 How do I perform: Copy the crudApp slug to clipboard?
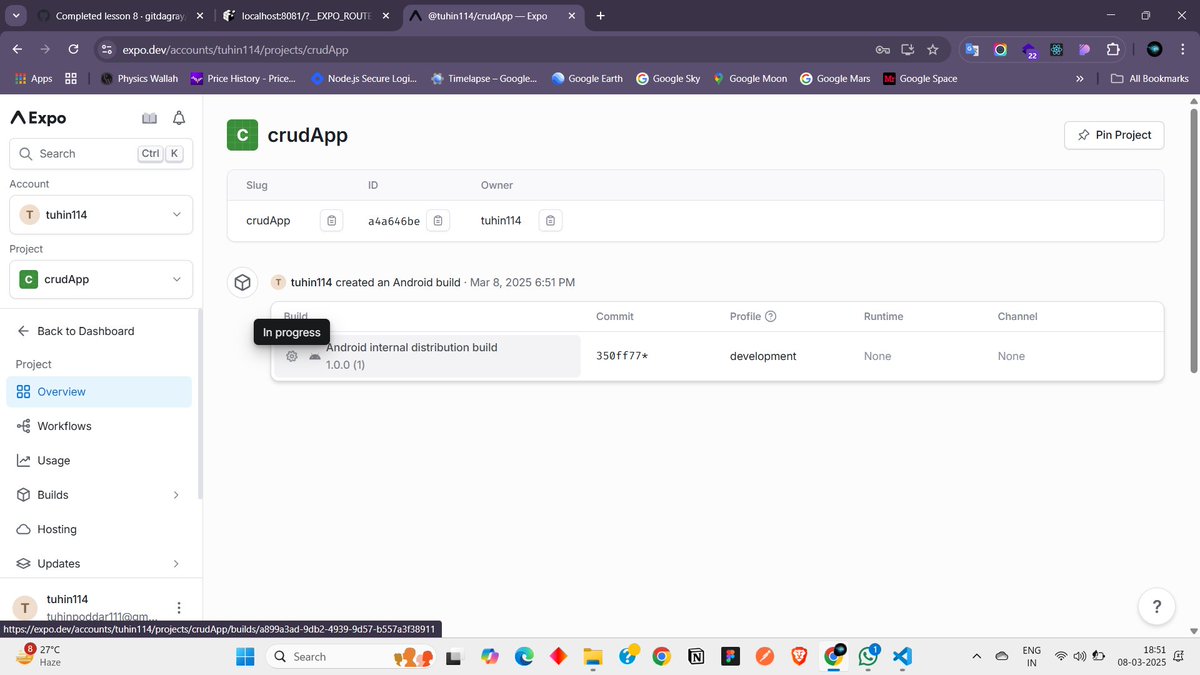[x=333, y=220]
